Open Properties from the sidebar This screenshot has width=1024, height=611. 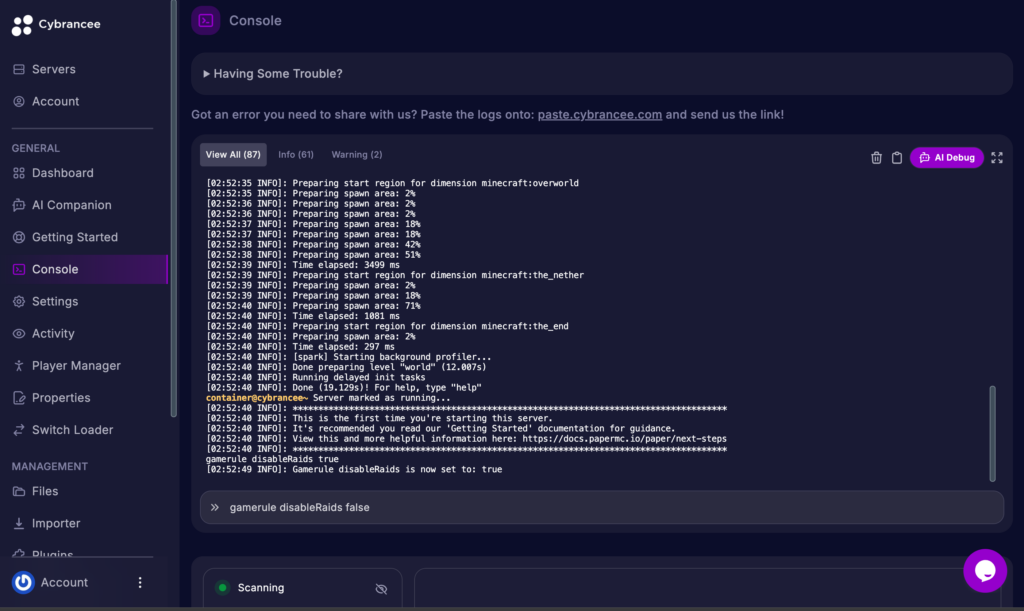(x=61, y=398)
